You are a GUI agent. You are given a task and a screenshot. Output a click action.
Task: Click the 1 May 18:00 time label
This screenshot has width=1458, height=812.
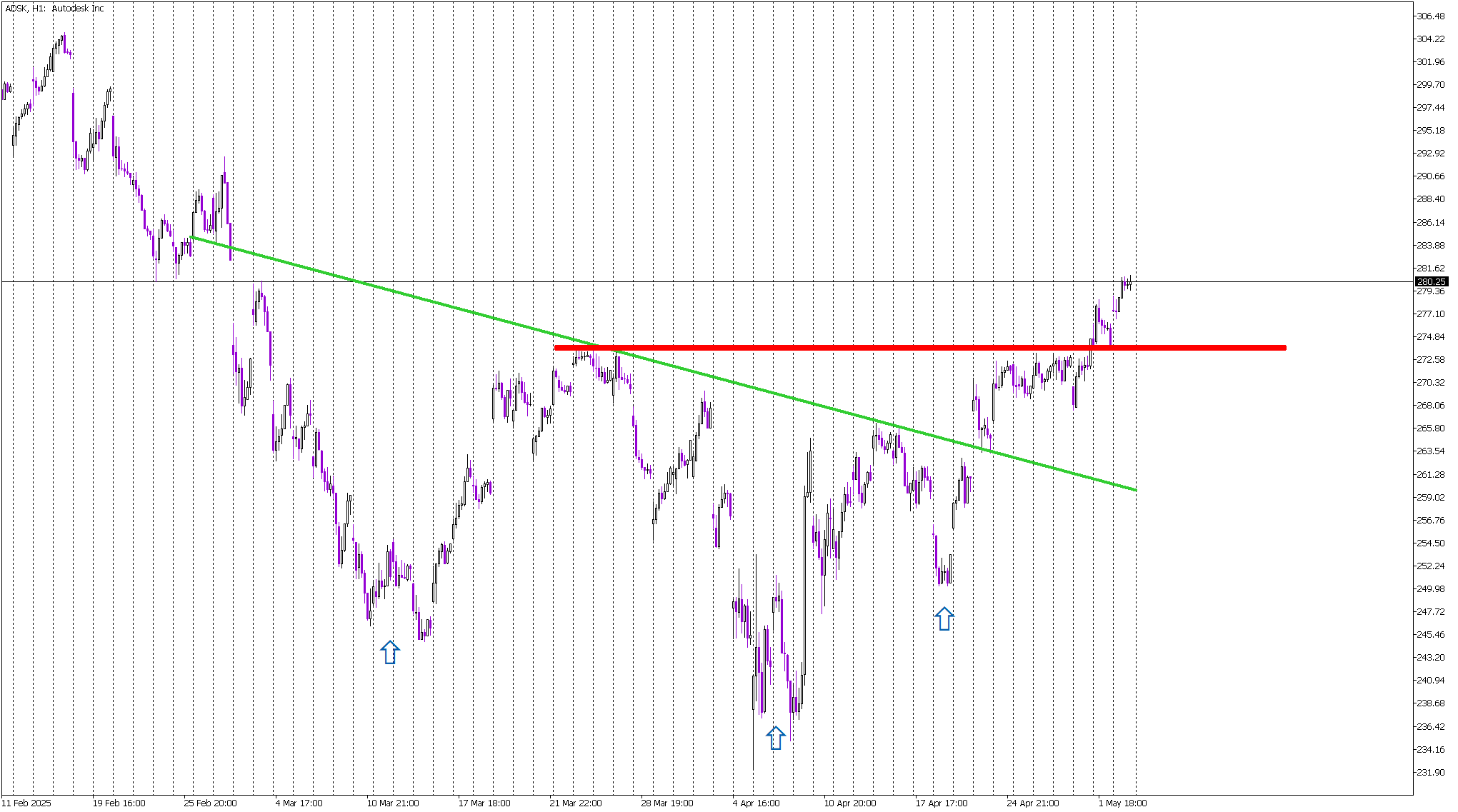(1123, 803)
